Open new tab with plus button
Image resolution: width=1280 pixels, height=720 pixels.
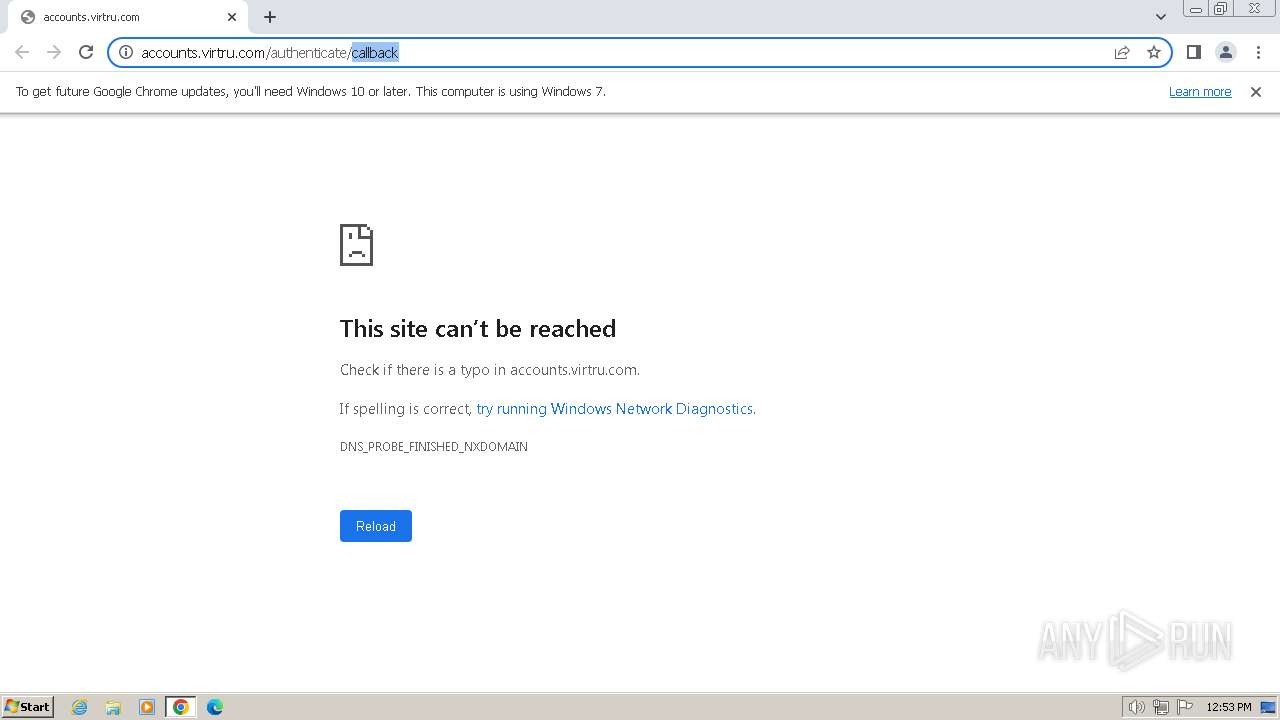[270, 17]
